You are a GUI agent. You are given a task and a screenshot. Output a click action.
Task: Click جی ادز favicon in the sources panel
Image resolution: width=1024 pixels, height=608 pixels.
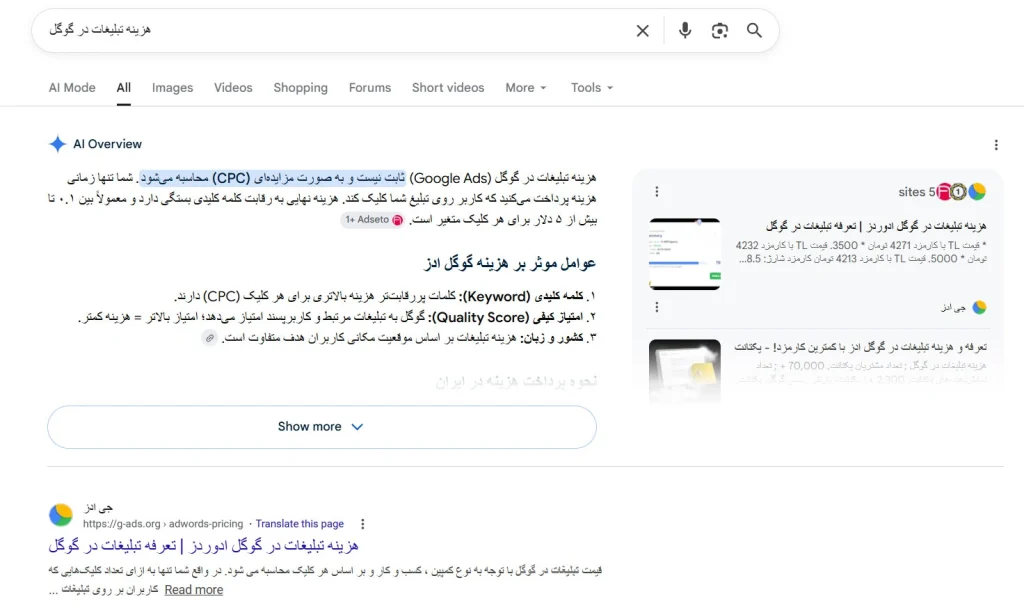(979, 307)
